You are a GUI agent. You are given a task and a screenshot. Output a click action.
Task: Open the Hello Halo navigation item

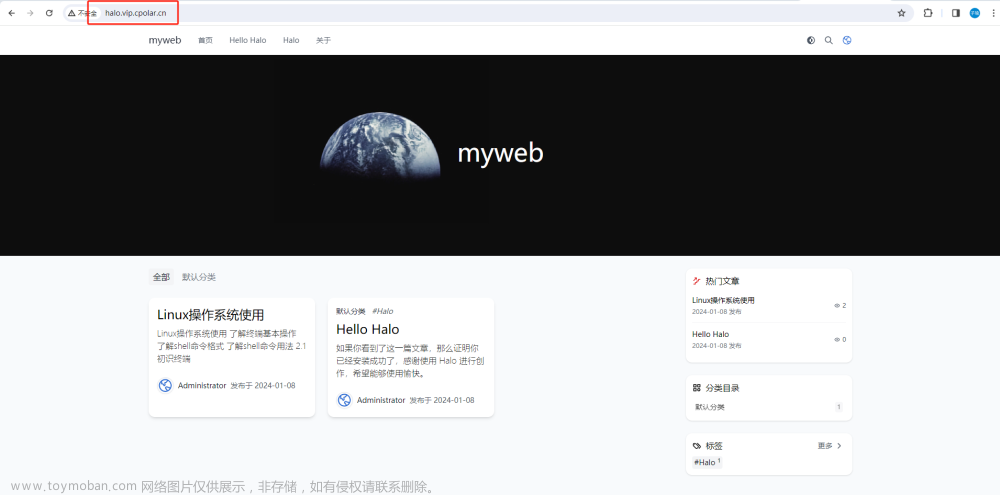tap(247, 40)
